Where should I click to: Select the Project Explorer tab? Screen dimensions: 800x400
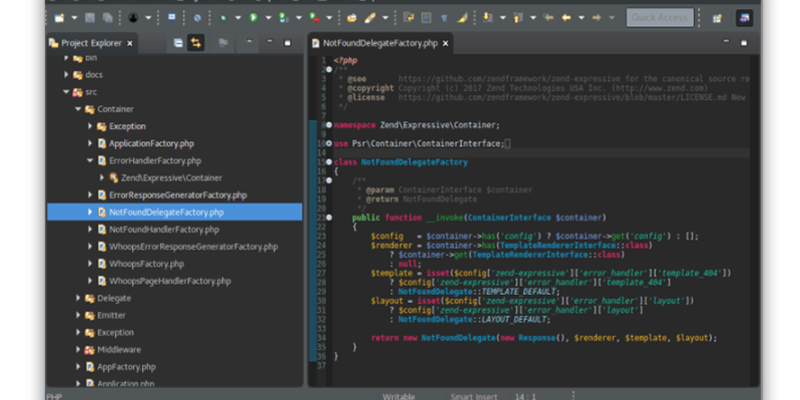pyautogui.click(x=90, y=43)
